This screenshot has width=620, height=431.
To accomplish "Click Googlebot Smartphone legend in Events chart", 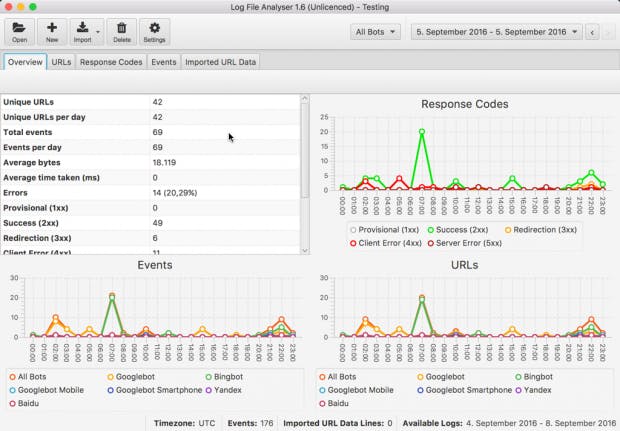I will tap(155, 390).
